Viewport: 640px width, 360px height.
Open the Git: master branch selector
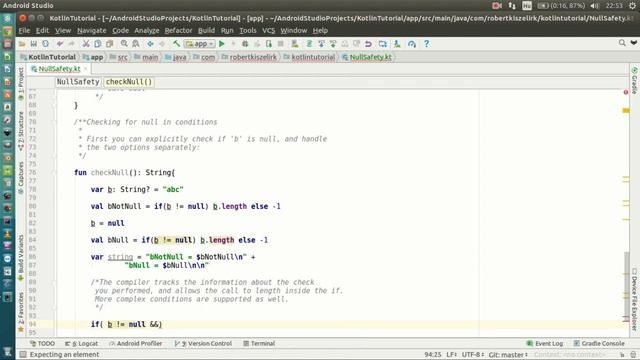point(508,355)
